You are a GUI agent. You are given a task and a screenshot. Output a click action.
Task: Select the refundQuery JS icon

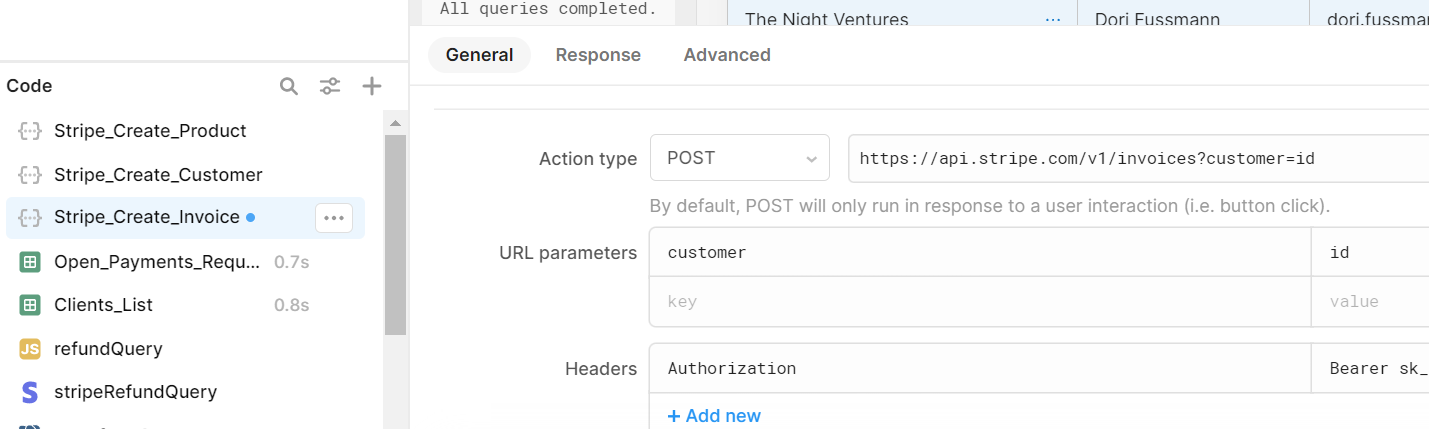click(x=30, y=349)
